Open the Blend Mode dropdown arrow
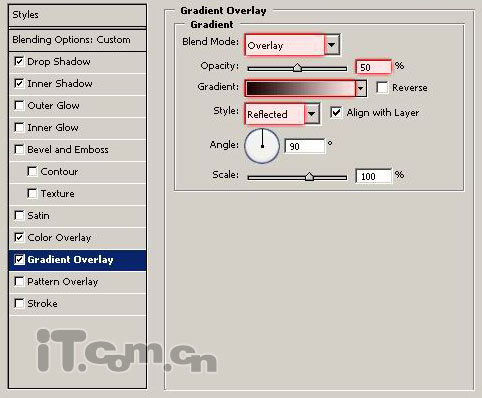 (332, 45)
